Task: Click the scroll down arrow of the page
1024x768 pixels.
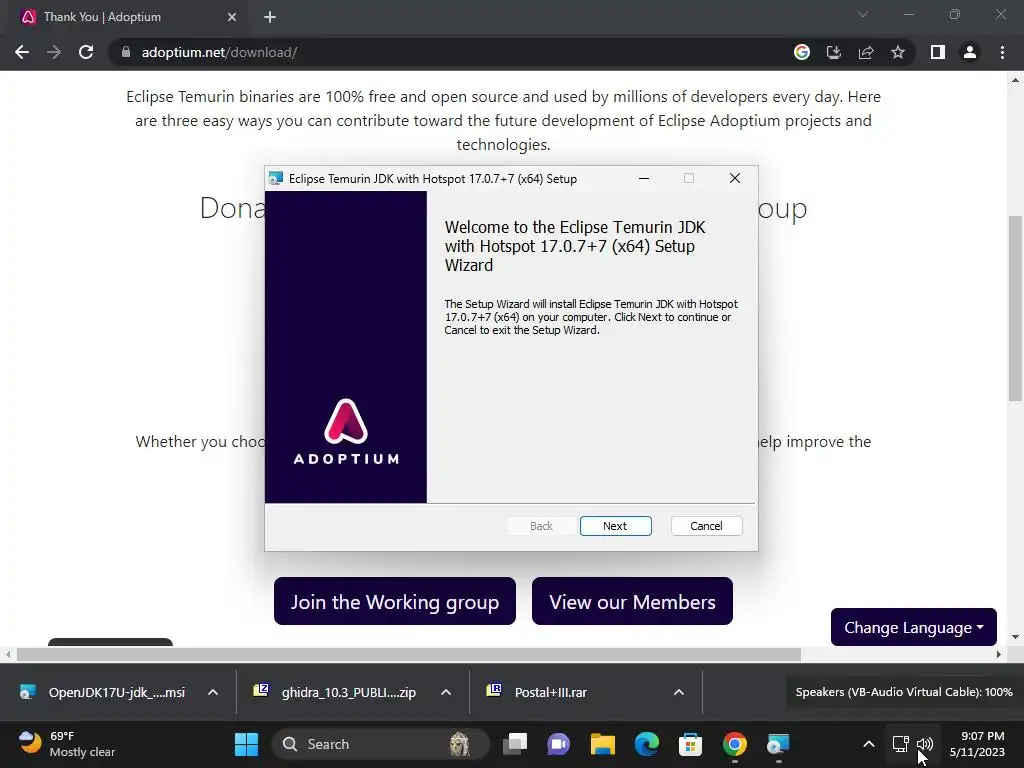Action: [x=1016, y=637]
